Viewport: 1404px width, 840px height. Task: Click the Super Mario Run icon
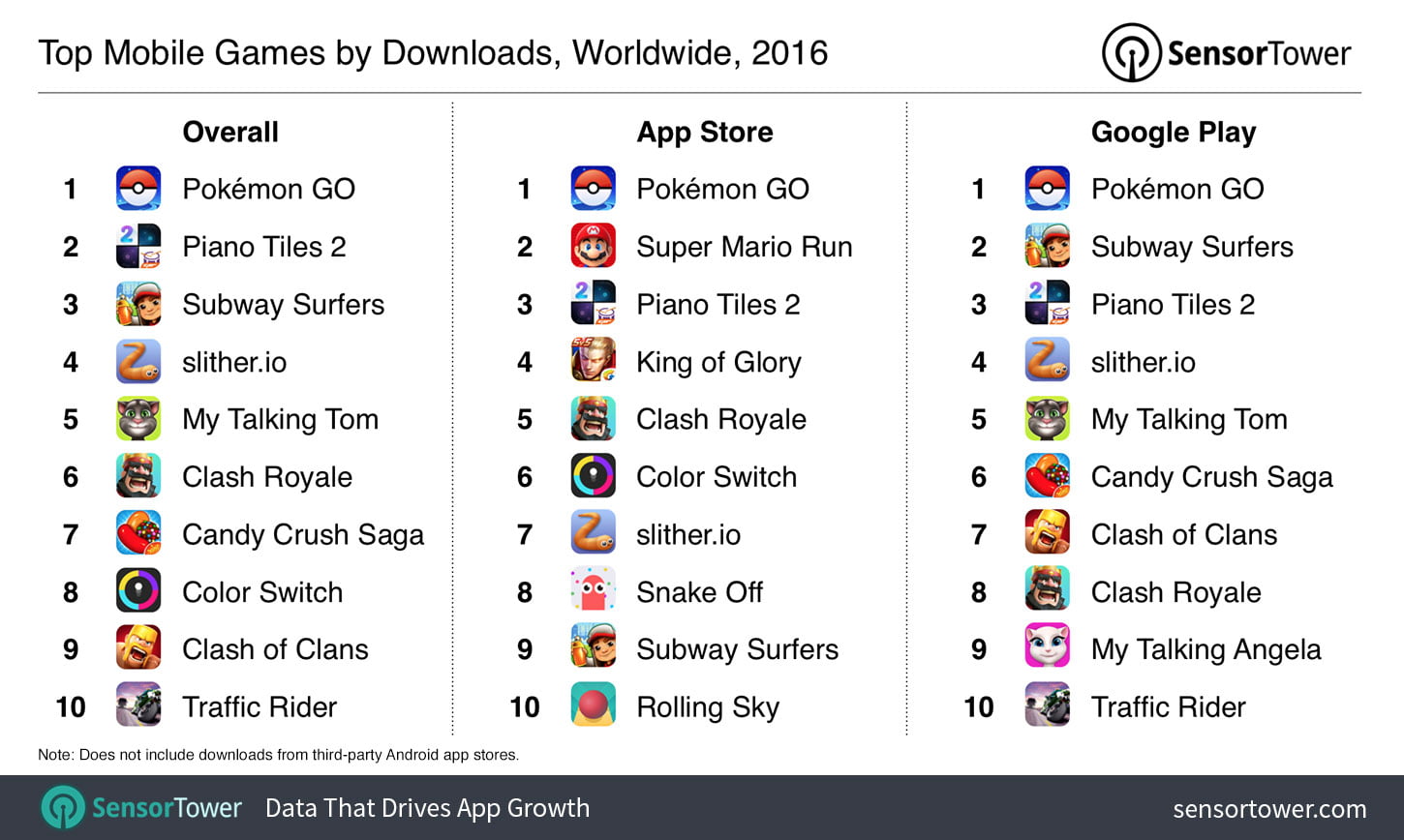(x=593, y=246)
